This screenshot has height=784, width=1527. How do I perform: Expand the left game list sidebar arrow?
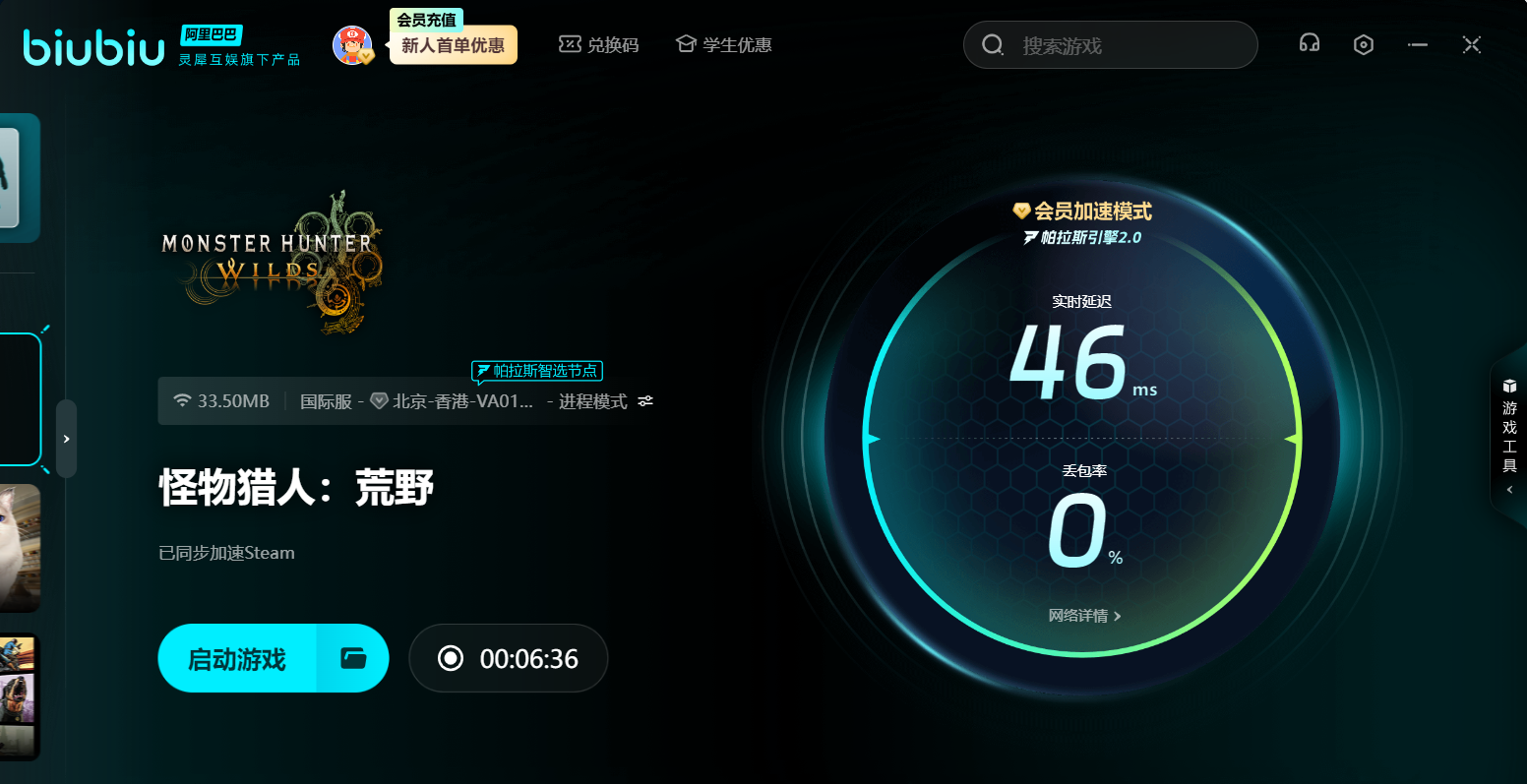66,439
